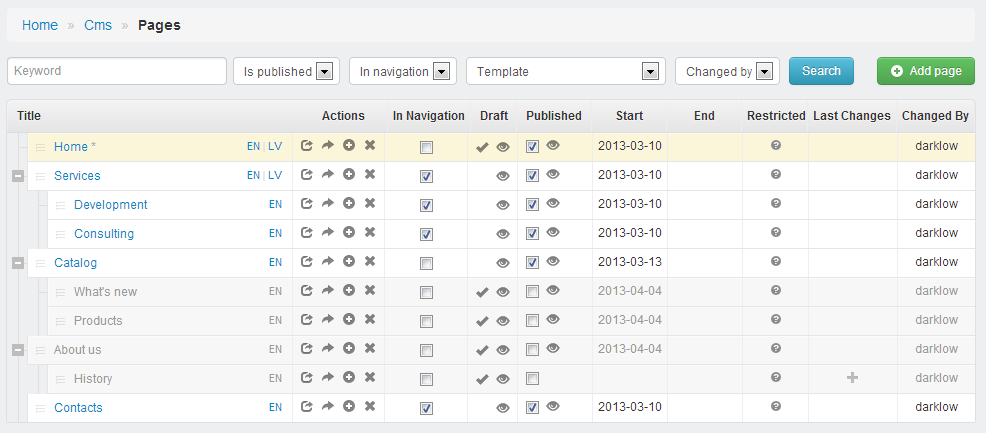This screenshot has width=986, height=433.
Task: Click the plus icon in History's Last Changes
Action: click(x=853, y=378)
